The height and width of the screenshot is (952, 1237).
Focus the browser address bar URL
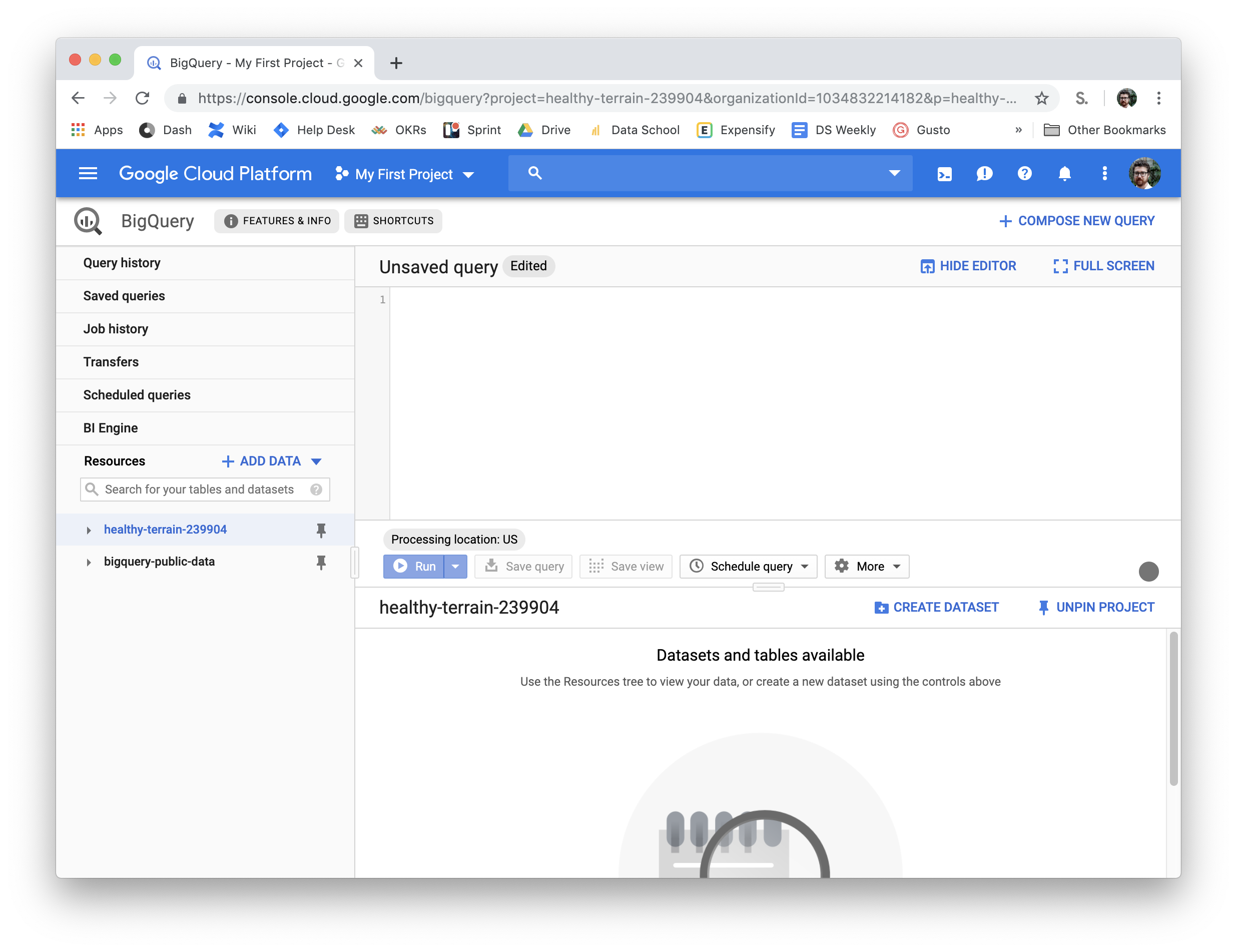[x=606, y=99]
